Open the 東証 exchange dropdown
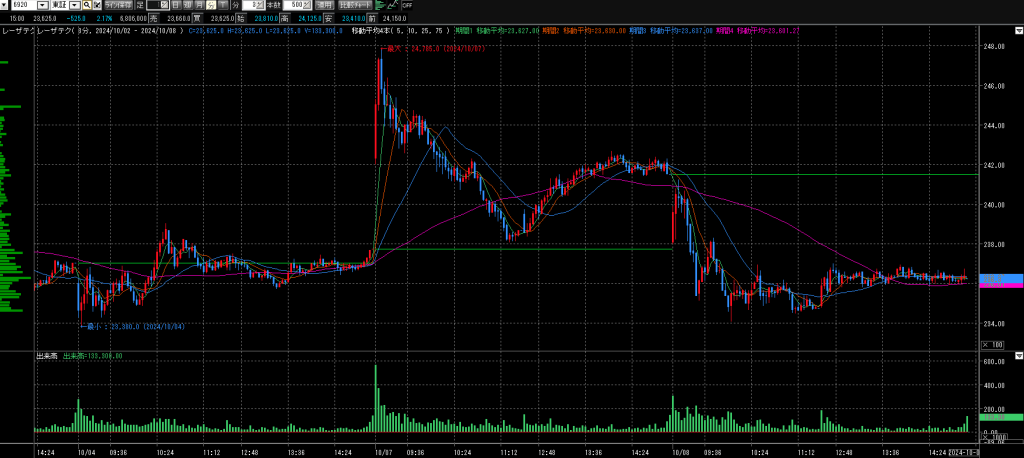Screen dimensions: 1024x458 coord(74,5)
